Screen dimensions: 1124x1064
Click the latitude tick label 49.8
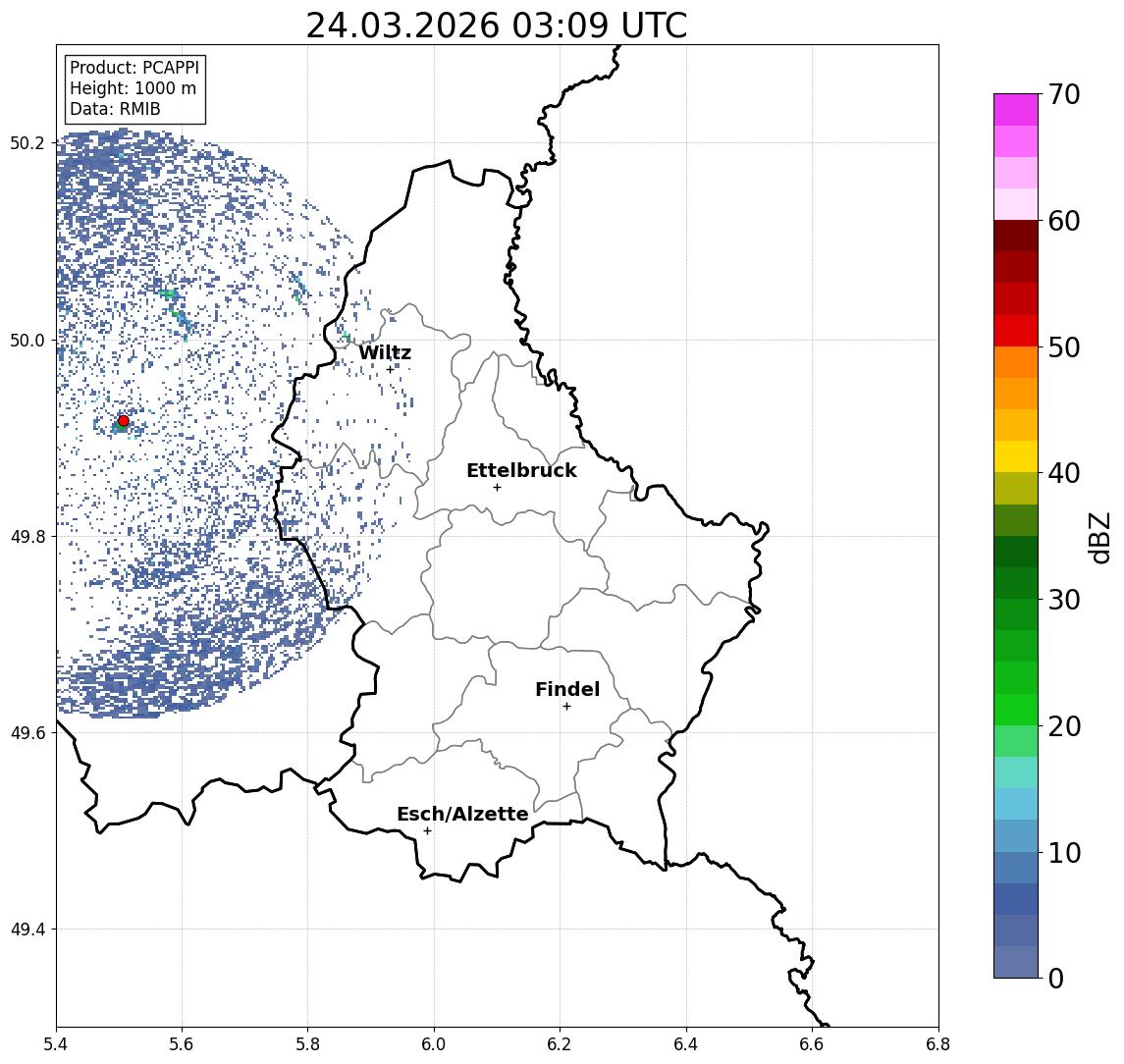[x=27, y=536]
